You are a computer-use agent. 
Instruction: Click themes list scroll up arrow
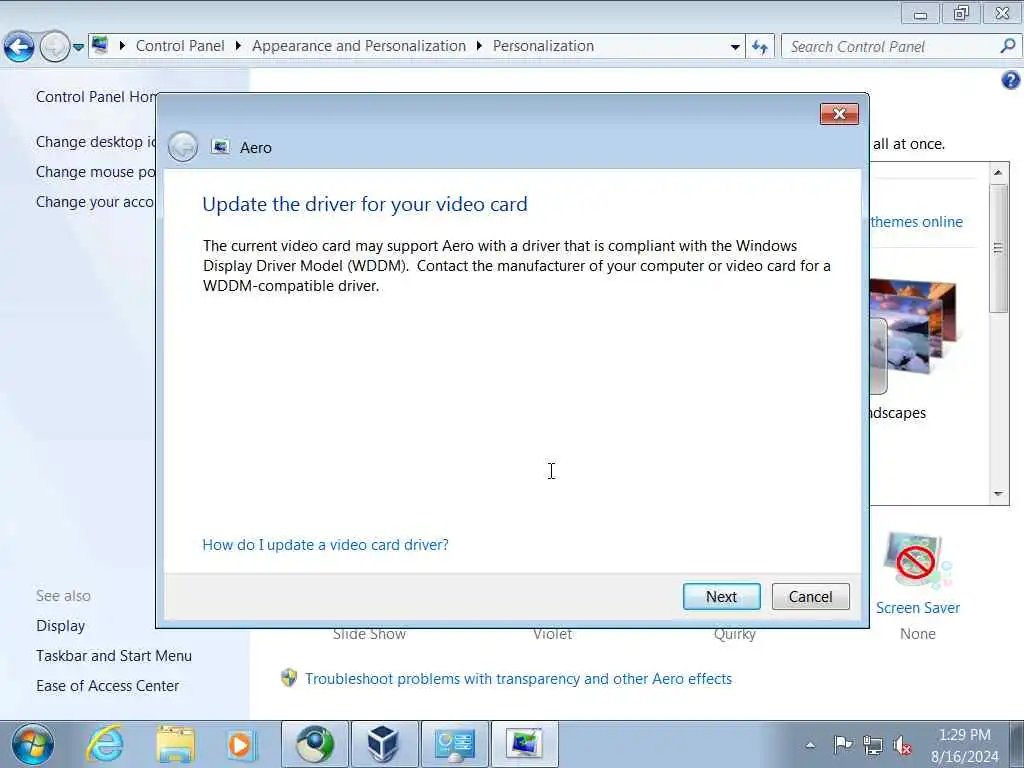pos(998,172)
